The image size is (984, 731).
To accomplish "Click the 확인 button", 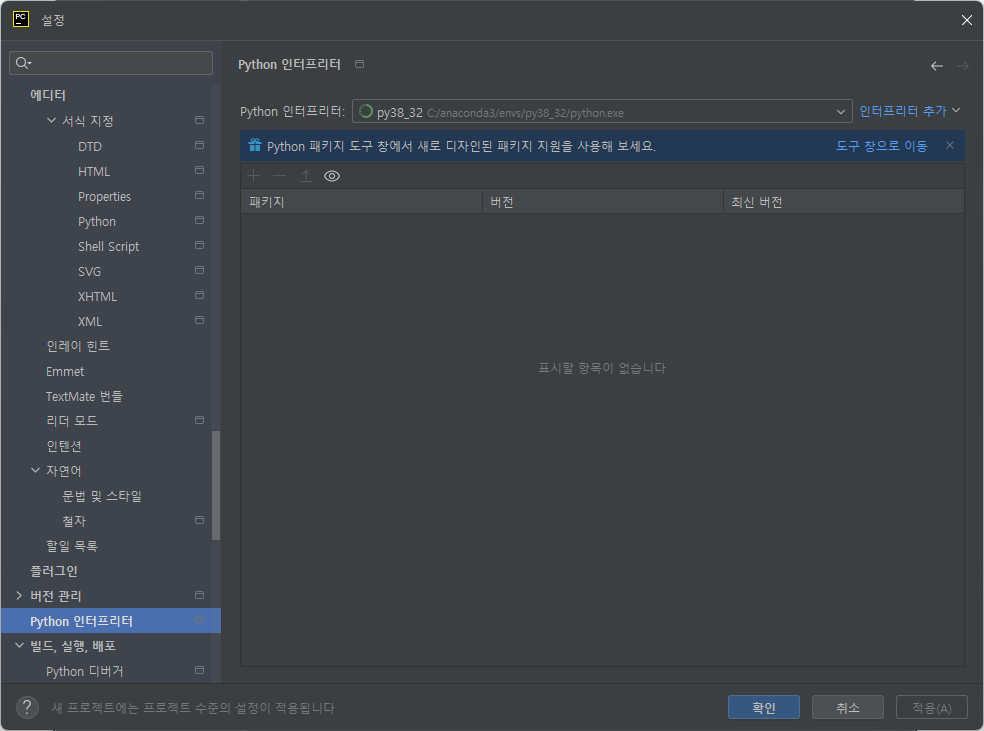I will [x=764, y=707].
